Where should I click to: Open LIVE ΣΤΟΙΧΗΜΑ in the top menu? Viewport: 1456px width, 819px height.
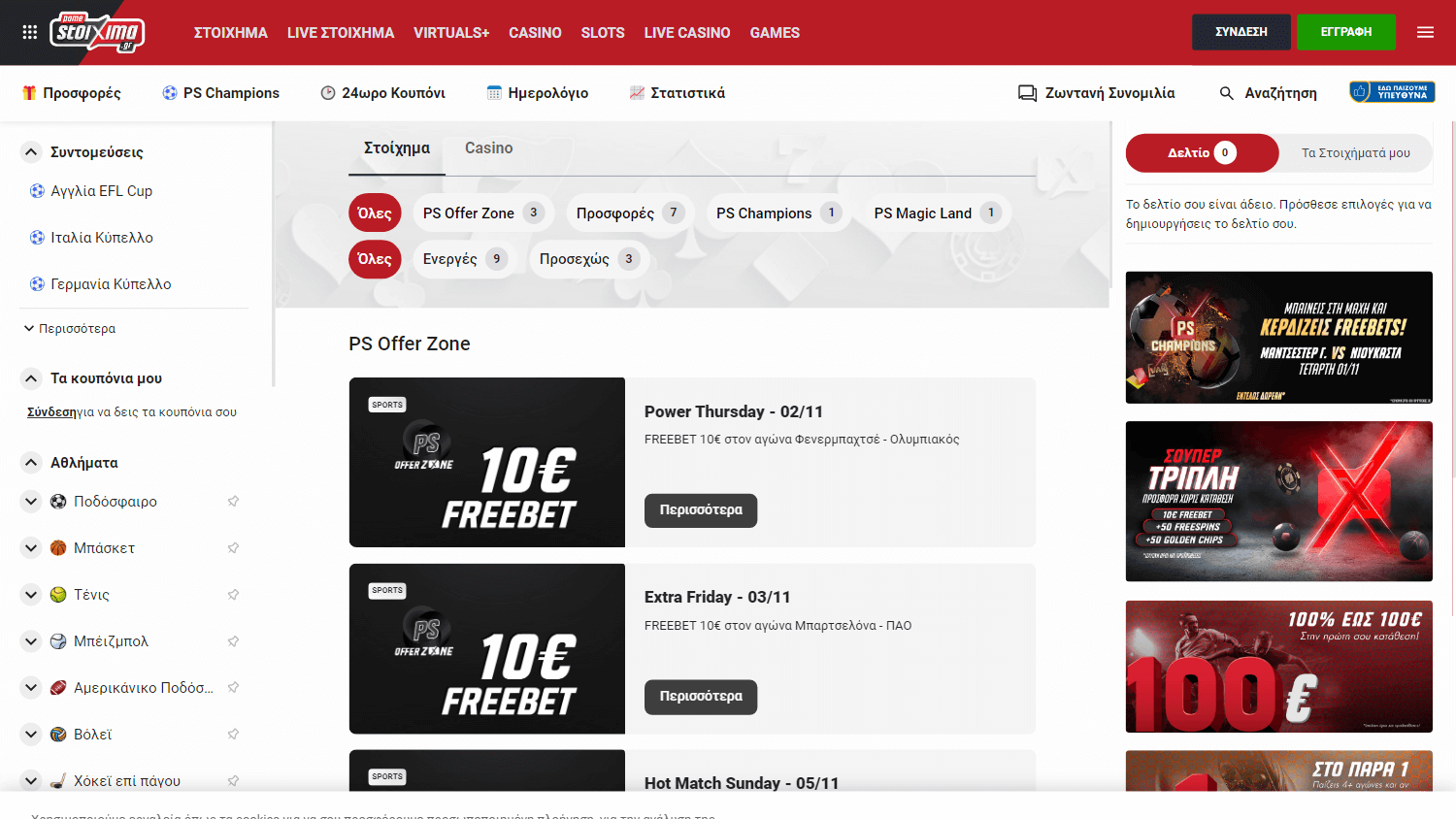(x=341, y=33)
